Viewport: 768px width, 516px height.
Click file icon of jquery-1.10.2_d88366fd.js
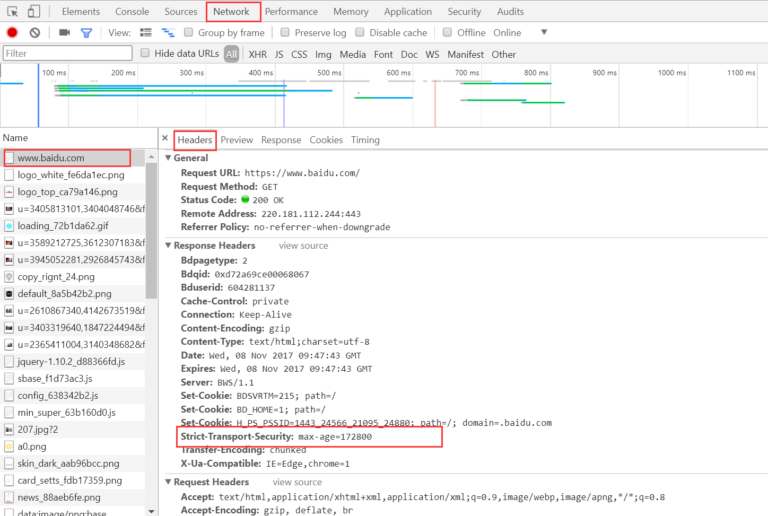click(x=9, y=362)
